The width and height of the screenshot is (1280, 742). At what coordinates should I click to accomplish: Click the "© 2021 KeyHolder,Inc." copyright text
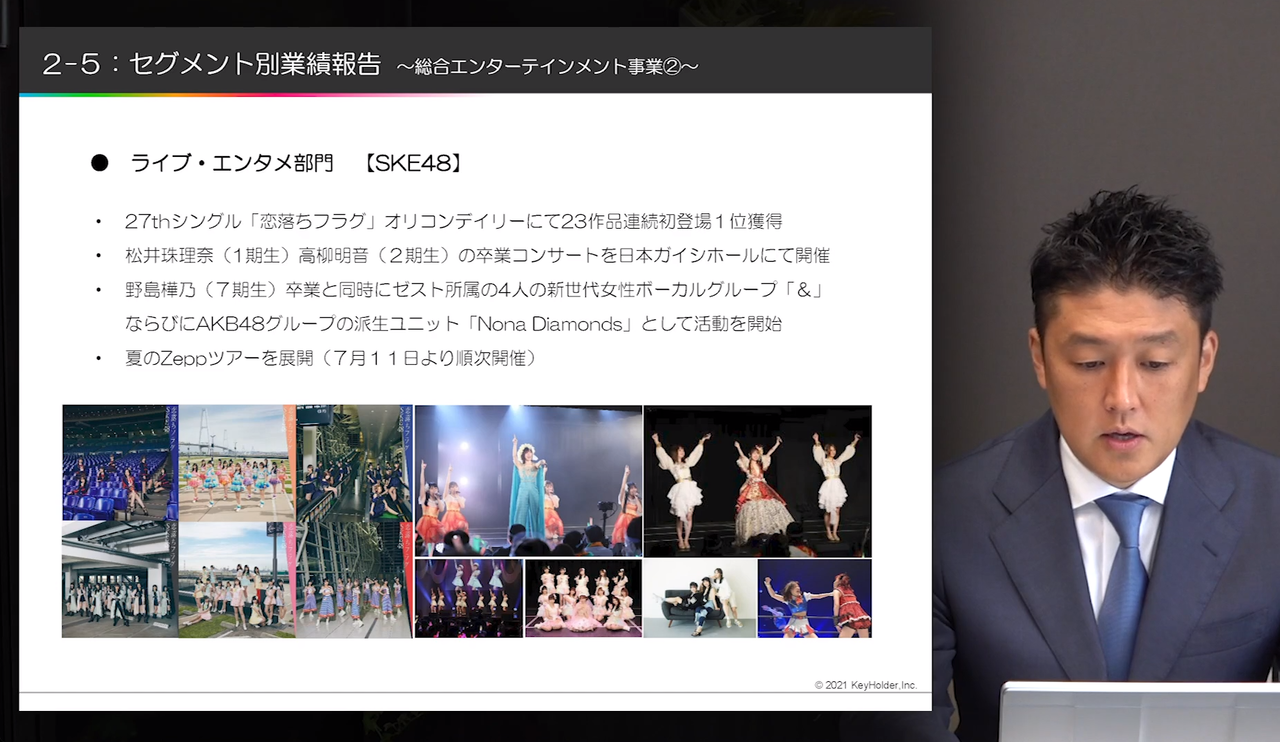(866, 685)
